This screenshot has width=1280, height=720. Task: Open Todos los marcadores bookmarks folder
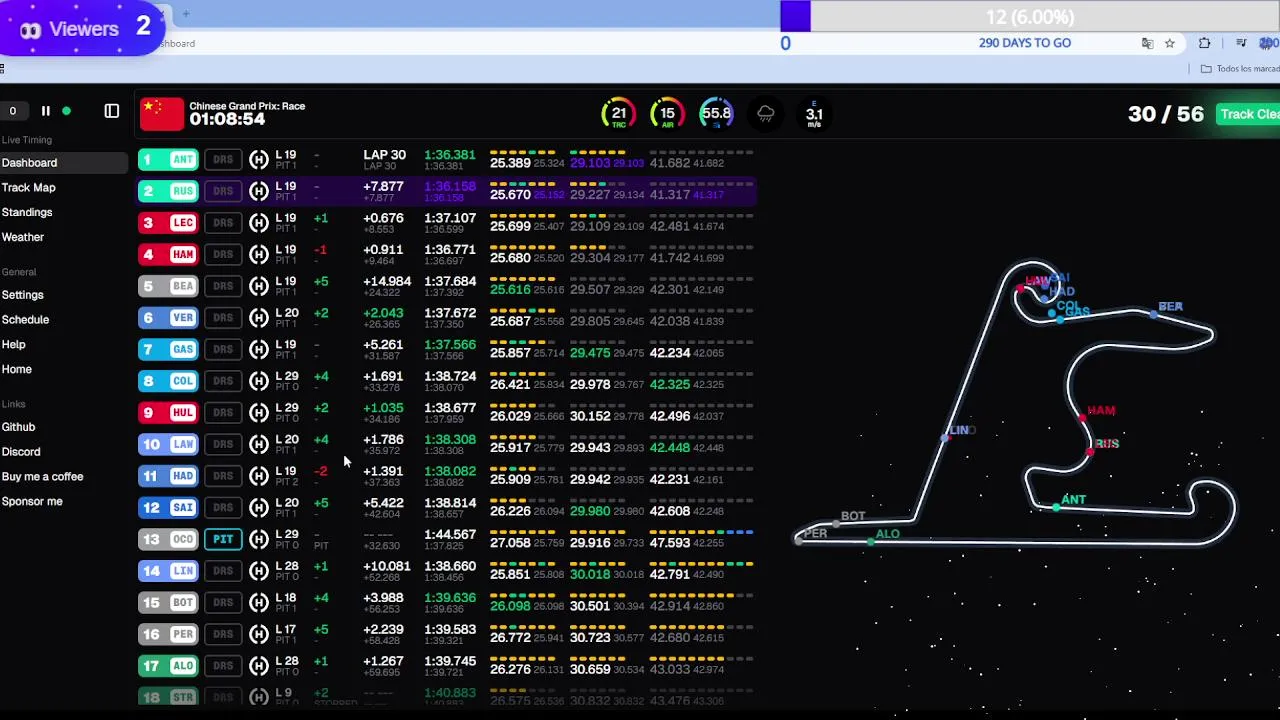(1240, 69)
